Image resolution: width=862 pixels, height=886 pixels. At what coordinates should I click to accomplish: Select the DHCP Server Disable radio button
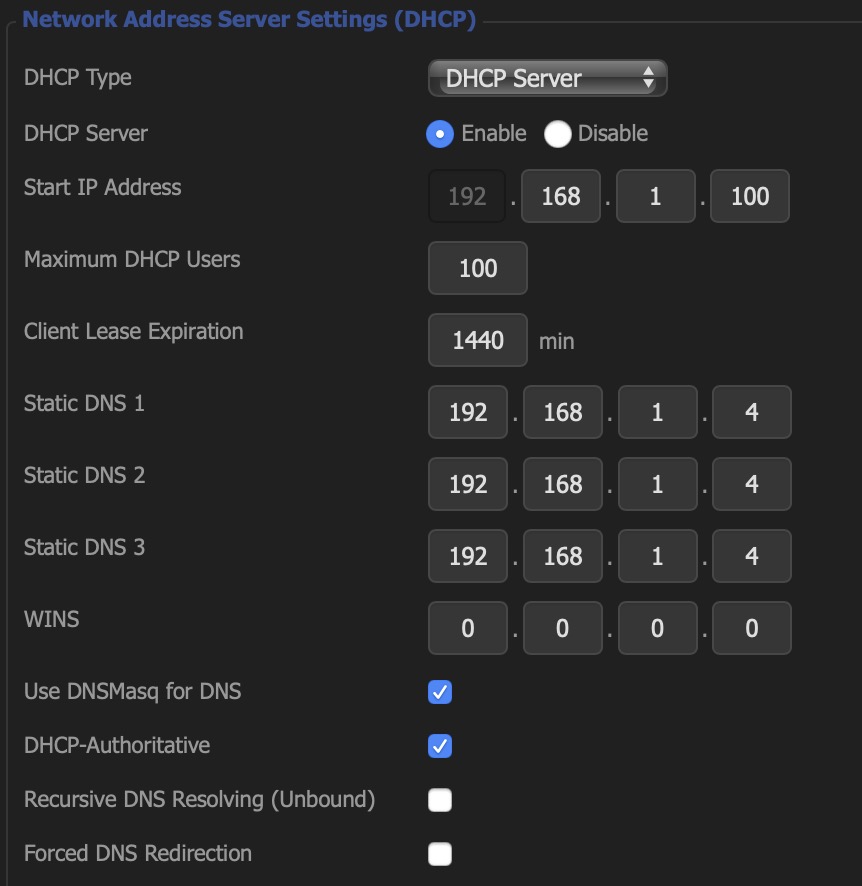[x=558, y=134]
